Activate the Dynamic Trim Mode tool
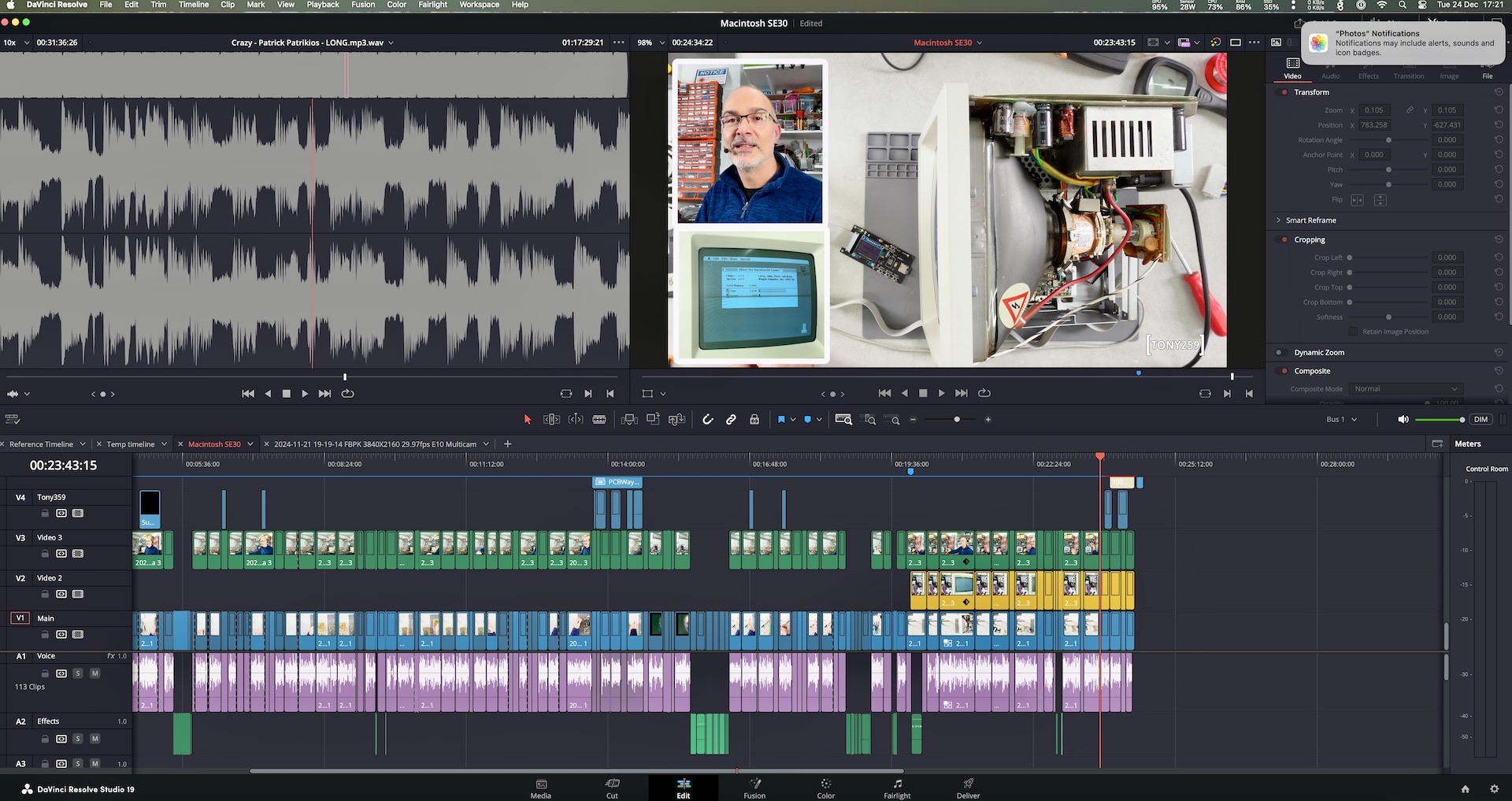Viewport: 1512px width, 801px height. tap(576, 420)
